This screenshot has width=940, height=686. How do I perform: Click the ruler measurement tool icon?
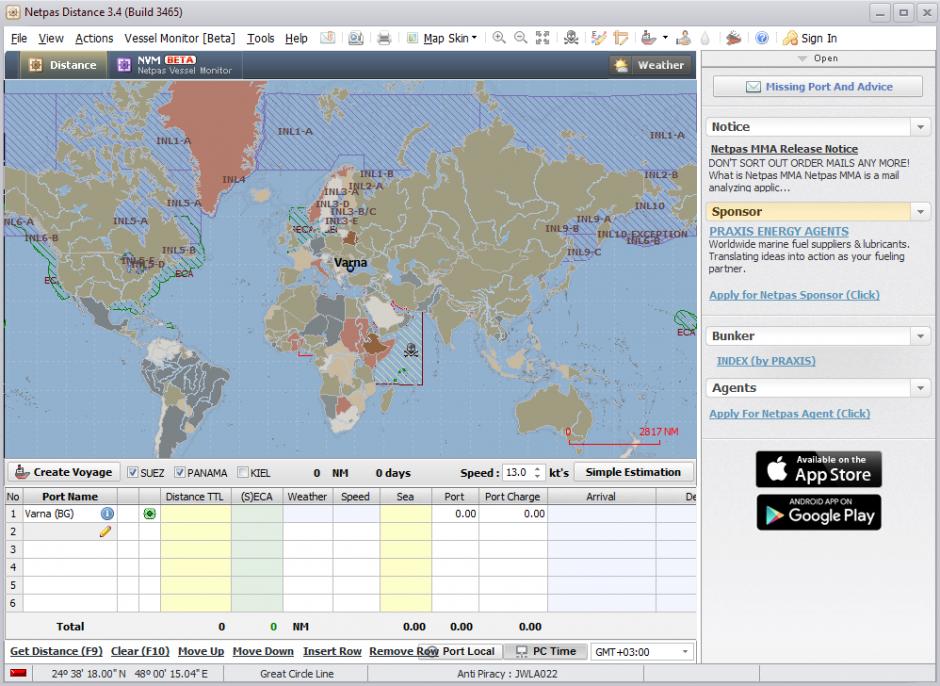tap(620, 38)
